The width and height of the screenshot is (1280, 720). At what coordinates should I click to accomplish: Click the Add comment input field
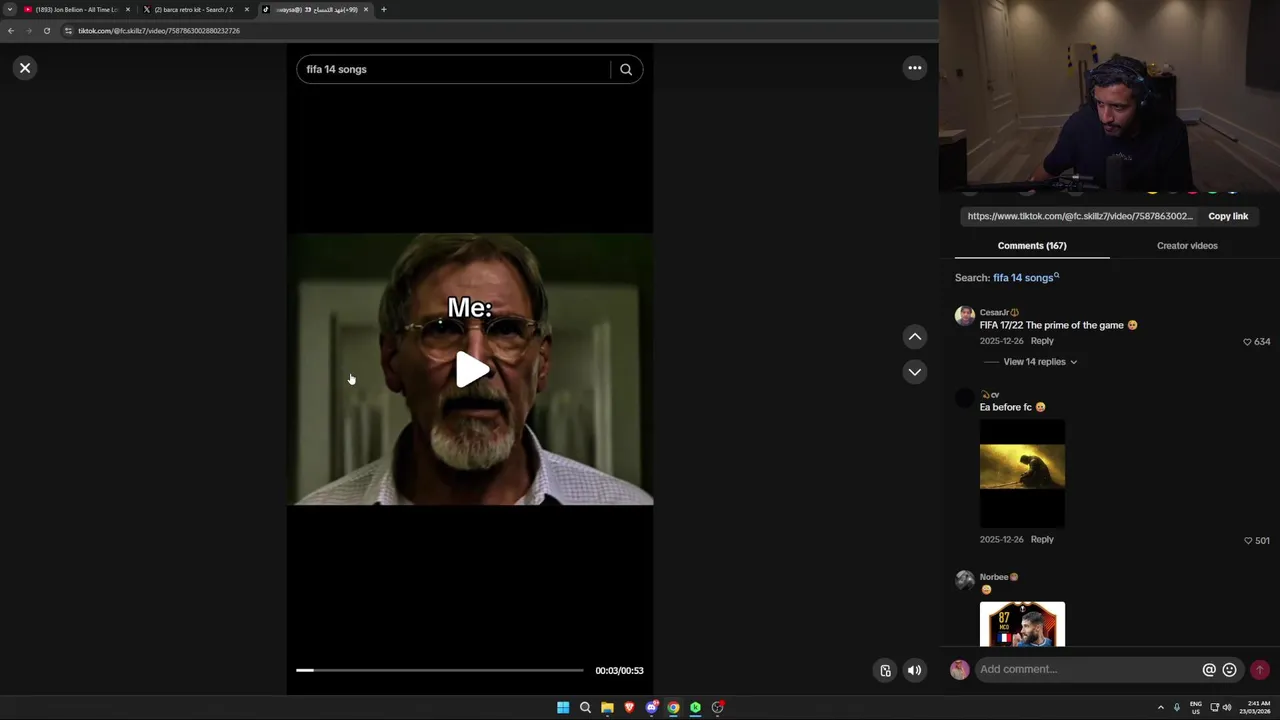coord(1088,669)
